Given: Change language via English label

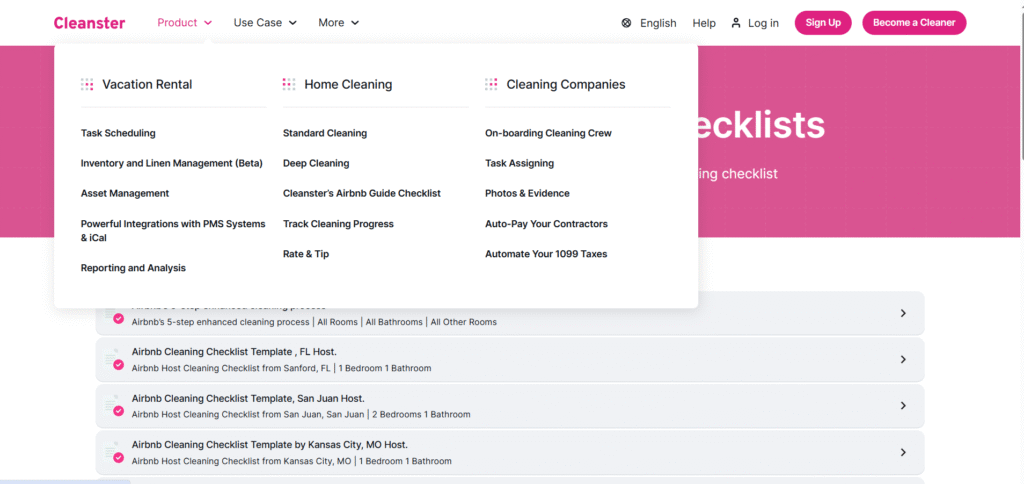Looking at the screenshot, I should pyautogui.click(x=658, y=23).
